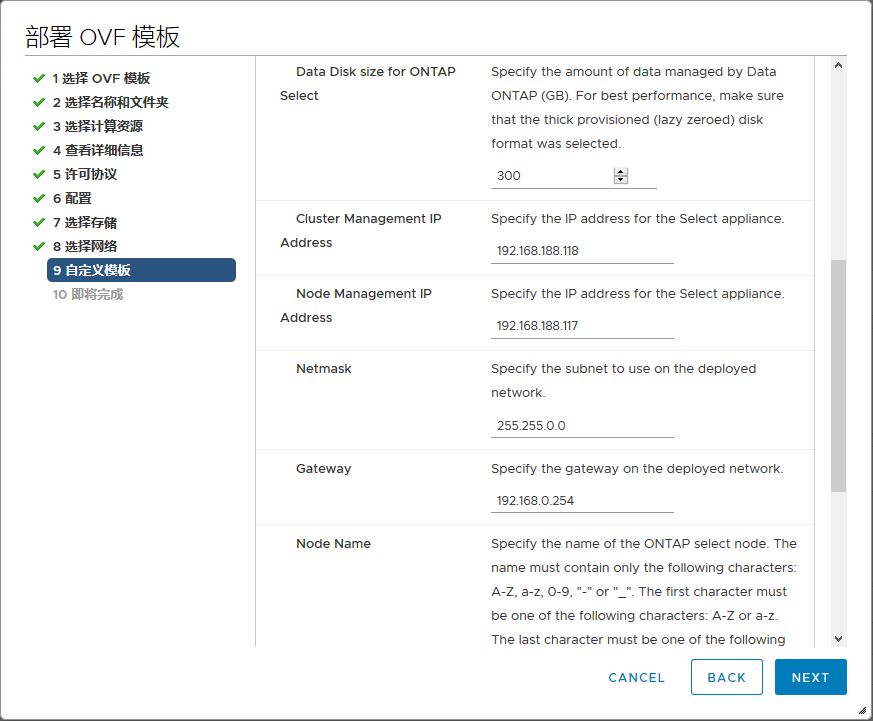The image size is (873, 721).
Task: Go to step 4 查看详细信息
Action: click(x=98, y=150)
